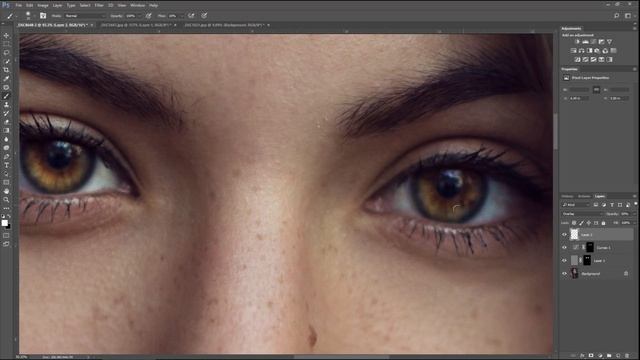Select the Layer 2 thumbnail

574,234
